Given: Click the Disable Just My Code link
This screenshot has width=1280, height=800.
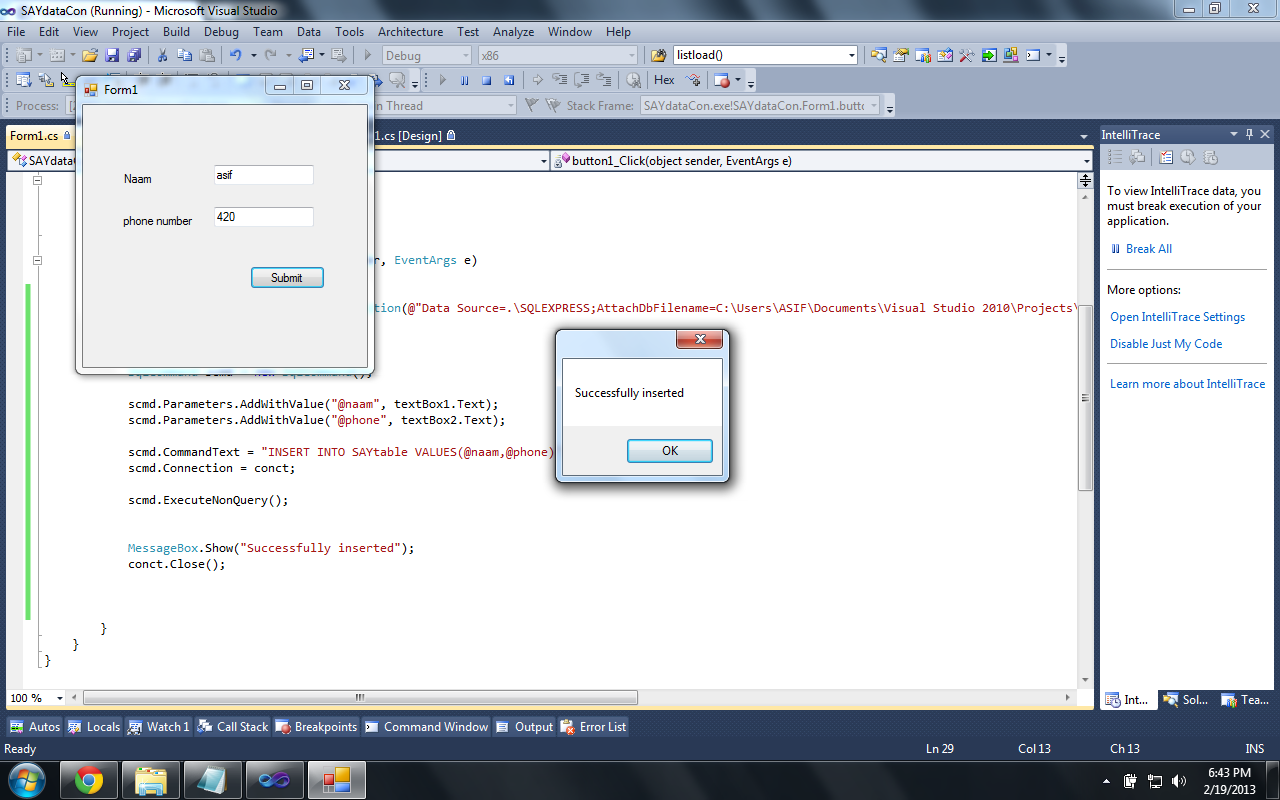Looking at the screenshot, I should click(x=1166, y=344).
